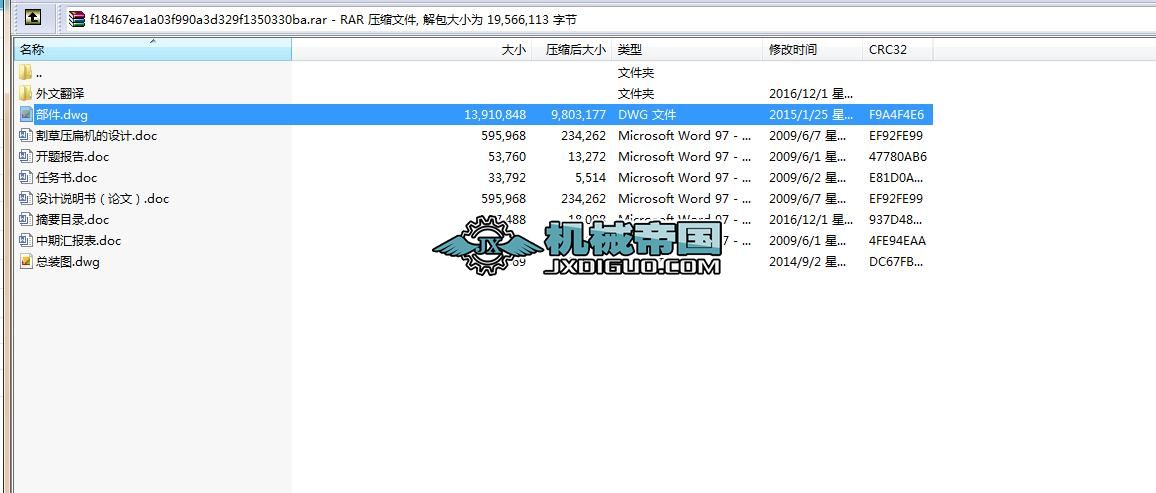1156x493 pixels.
Task: Select the 部件.dwg file name
Action: pyautogui.click(x=61, y=115)
